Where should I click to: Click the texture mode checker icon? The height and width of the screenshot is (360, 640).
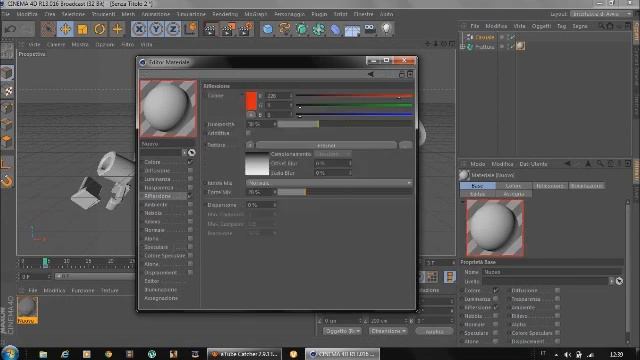tap(7, 91)
